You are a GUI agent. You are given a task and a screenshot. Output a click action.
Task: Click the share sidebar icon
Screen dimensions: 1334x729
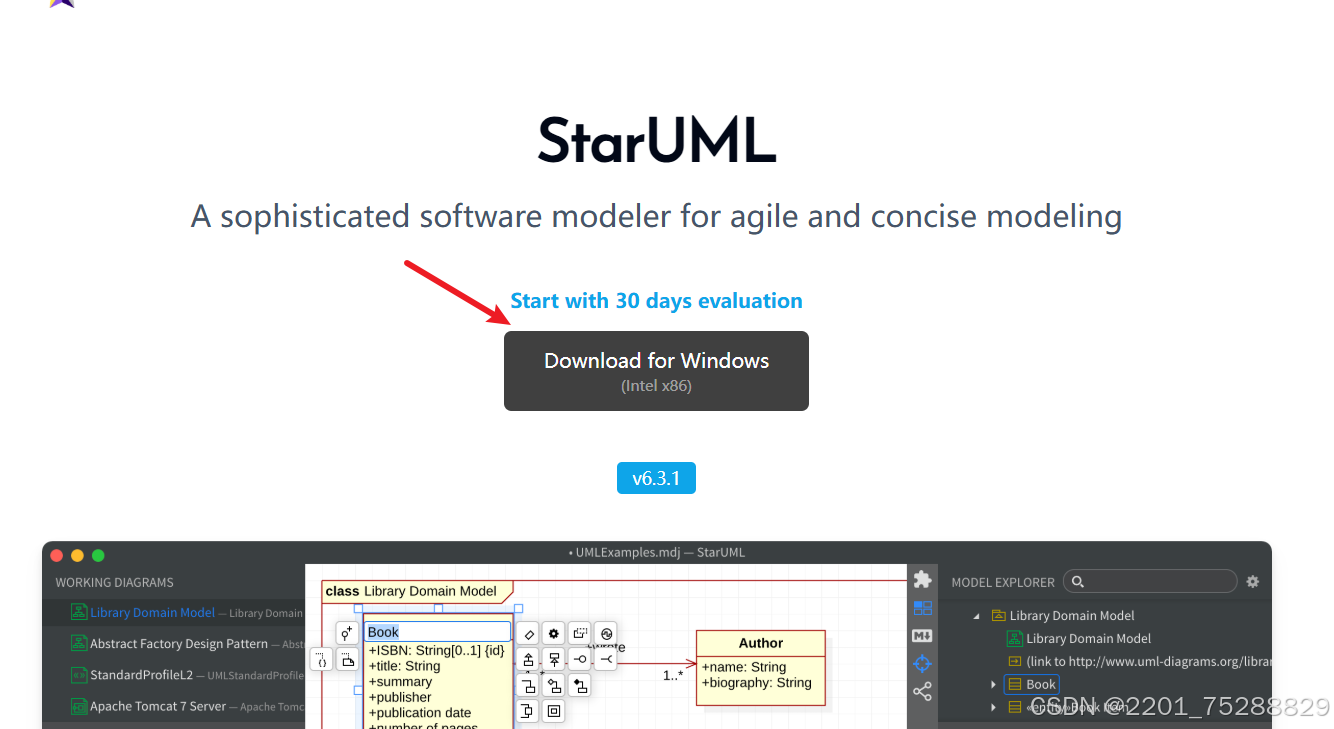click(922, 691)
